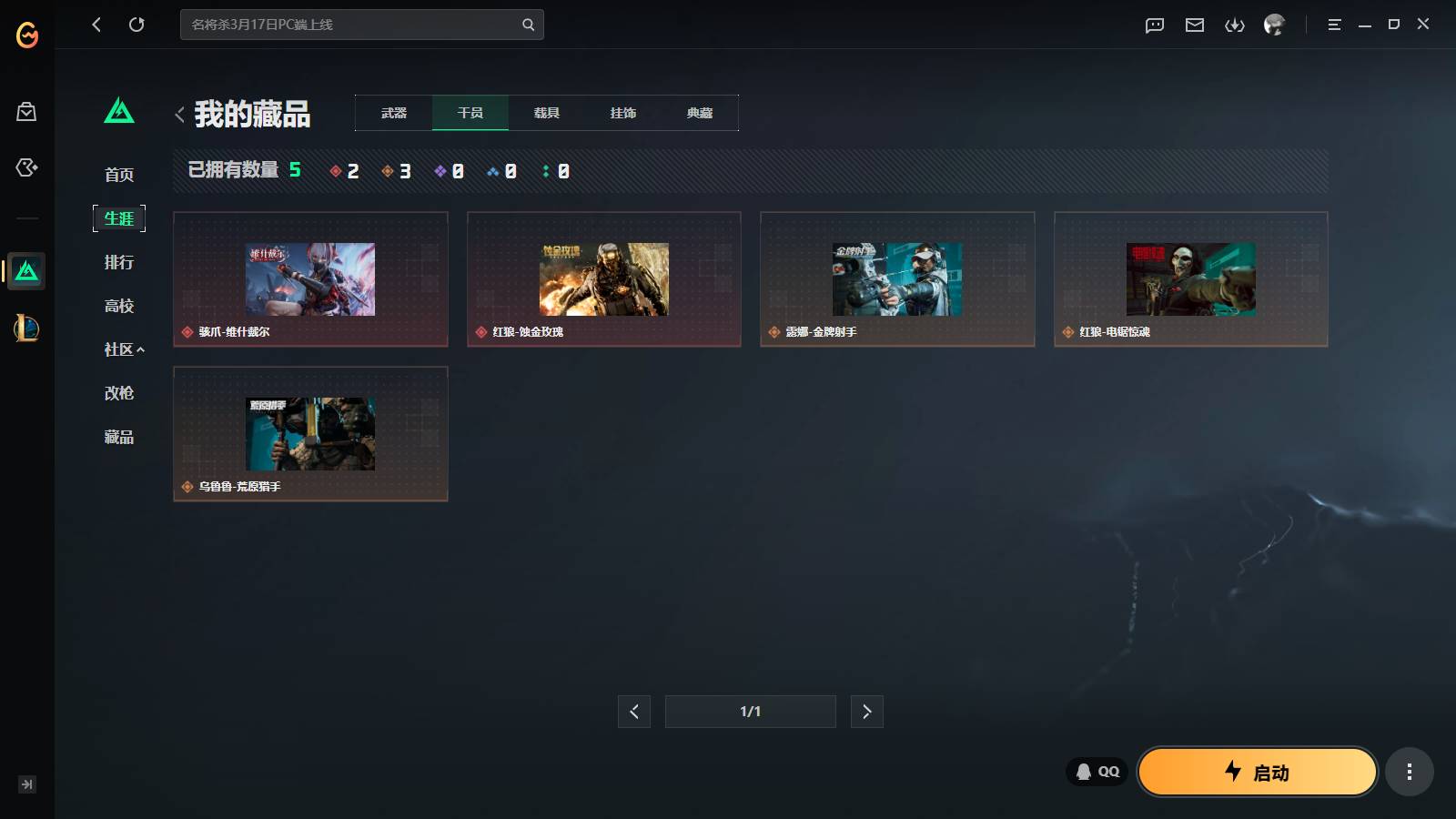Open the hamburger menu in title bar
1456x819 pixels.
click(x=1335, y=25)
